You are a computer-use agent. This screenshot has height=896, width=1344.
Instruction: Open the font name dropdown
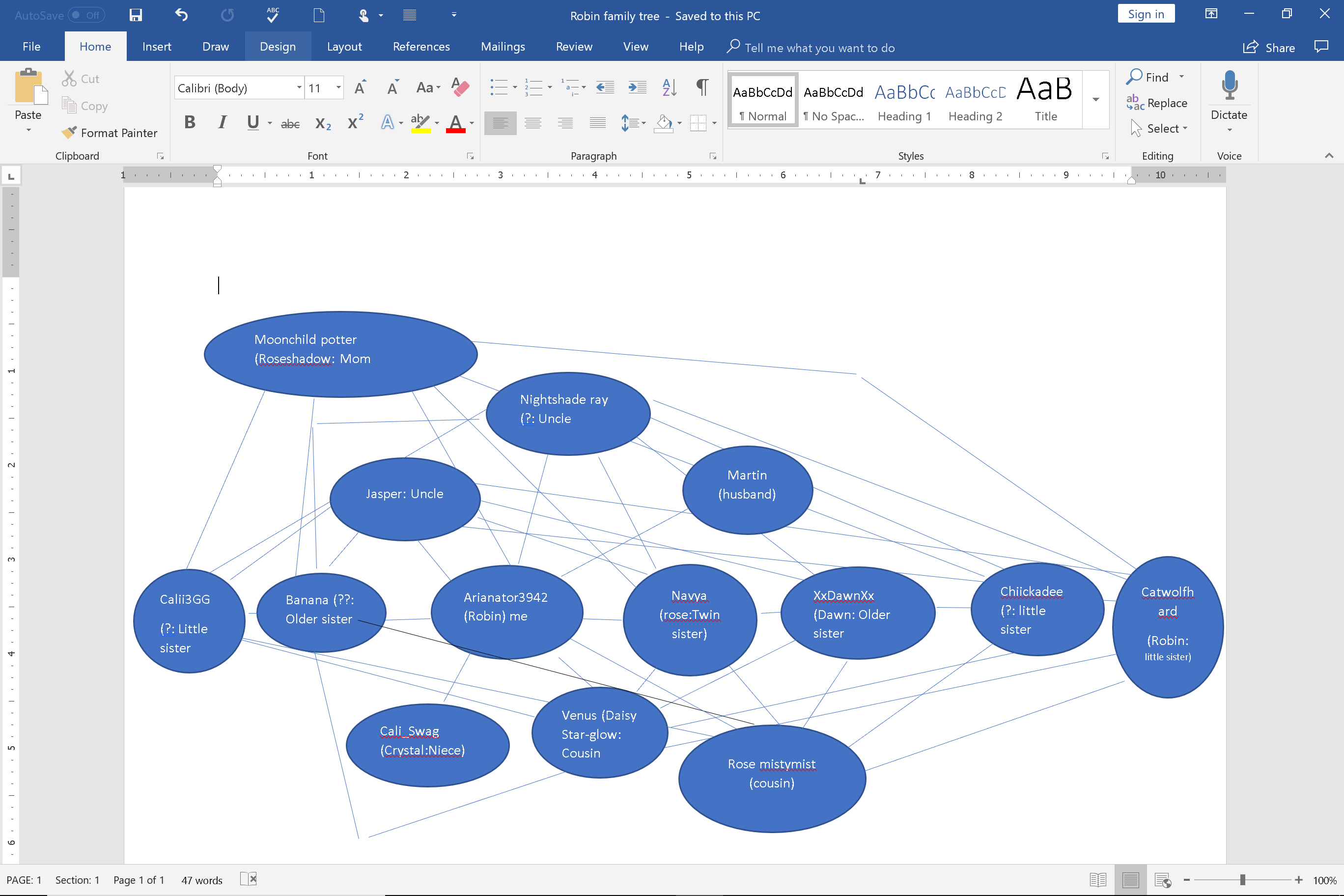299,88
